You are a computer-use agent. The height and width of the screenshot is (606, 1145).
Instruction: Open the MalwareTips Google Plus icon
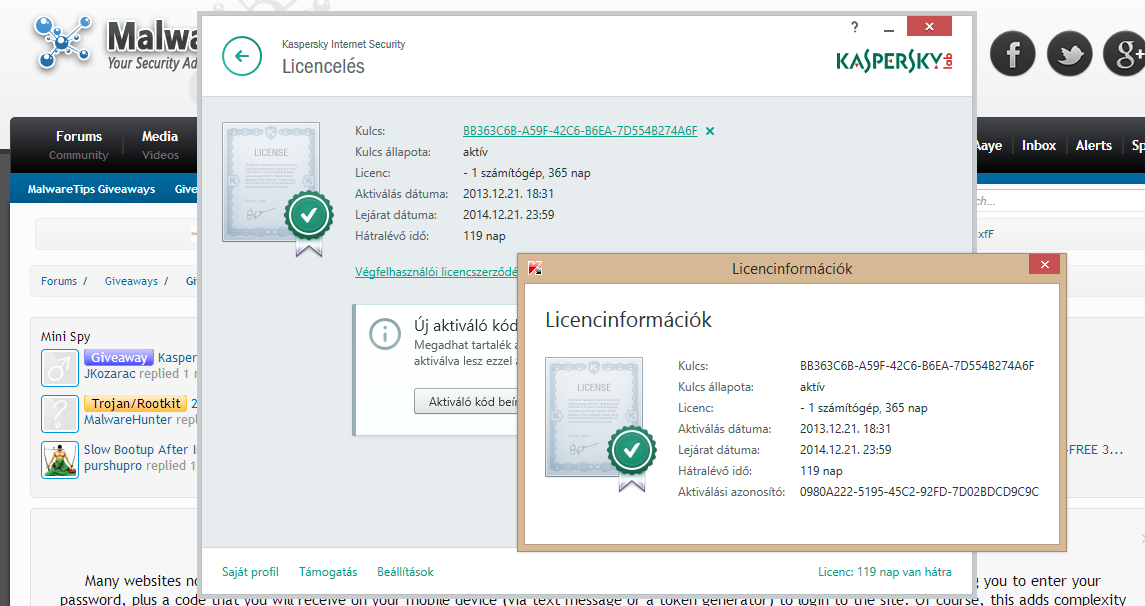pos(1125,53)
